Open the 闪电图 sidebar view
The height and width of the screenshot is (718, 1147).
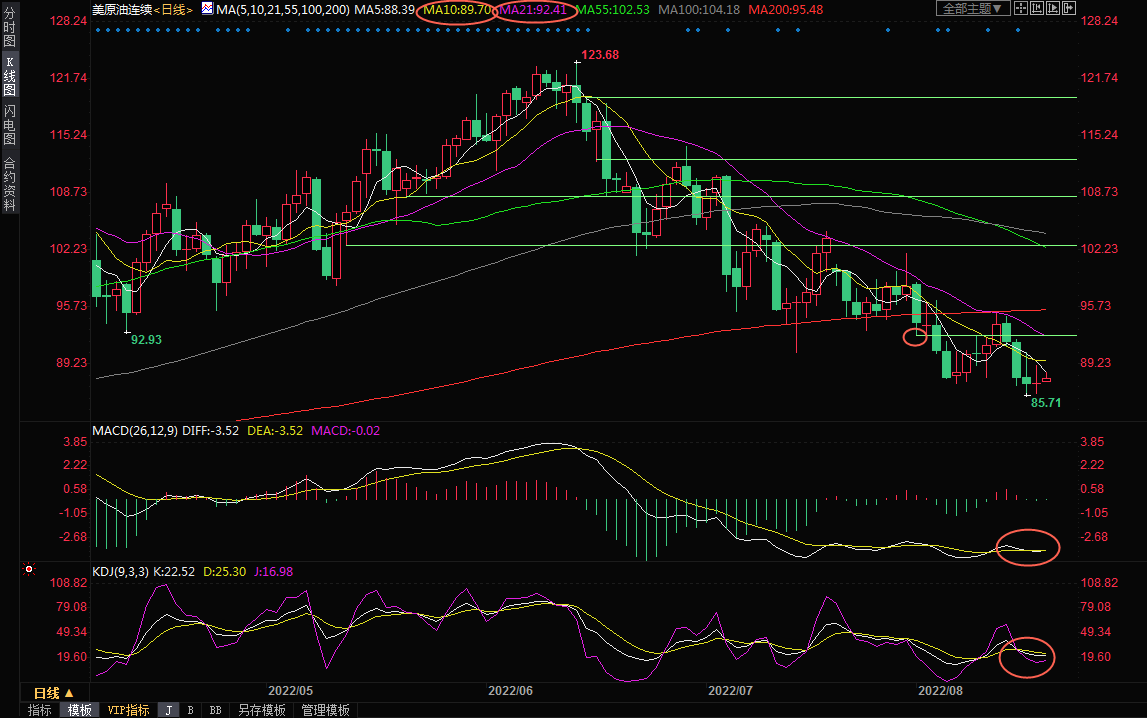(x=9, y=124)
